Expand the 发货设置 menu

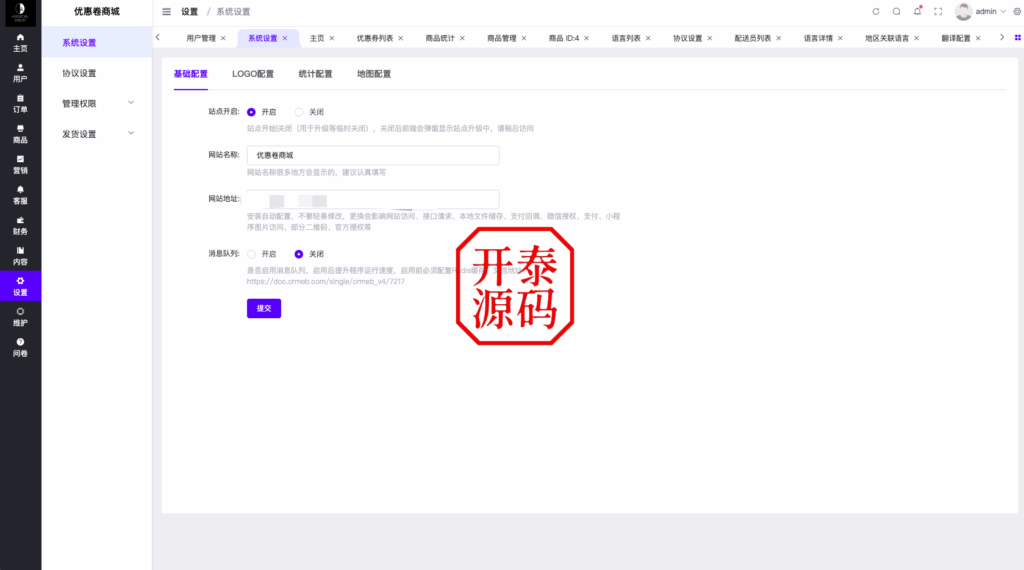[97, 134]
